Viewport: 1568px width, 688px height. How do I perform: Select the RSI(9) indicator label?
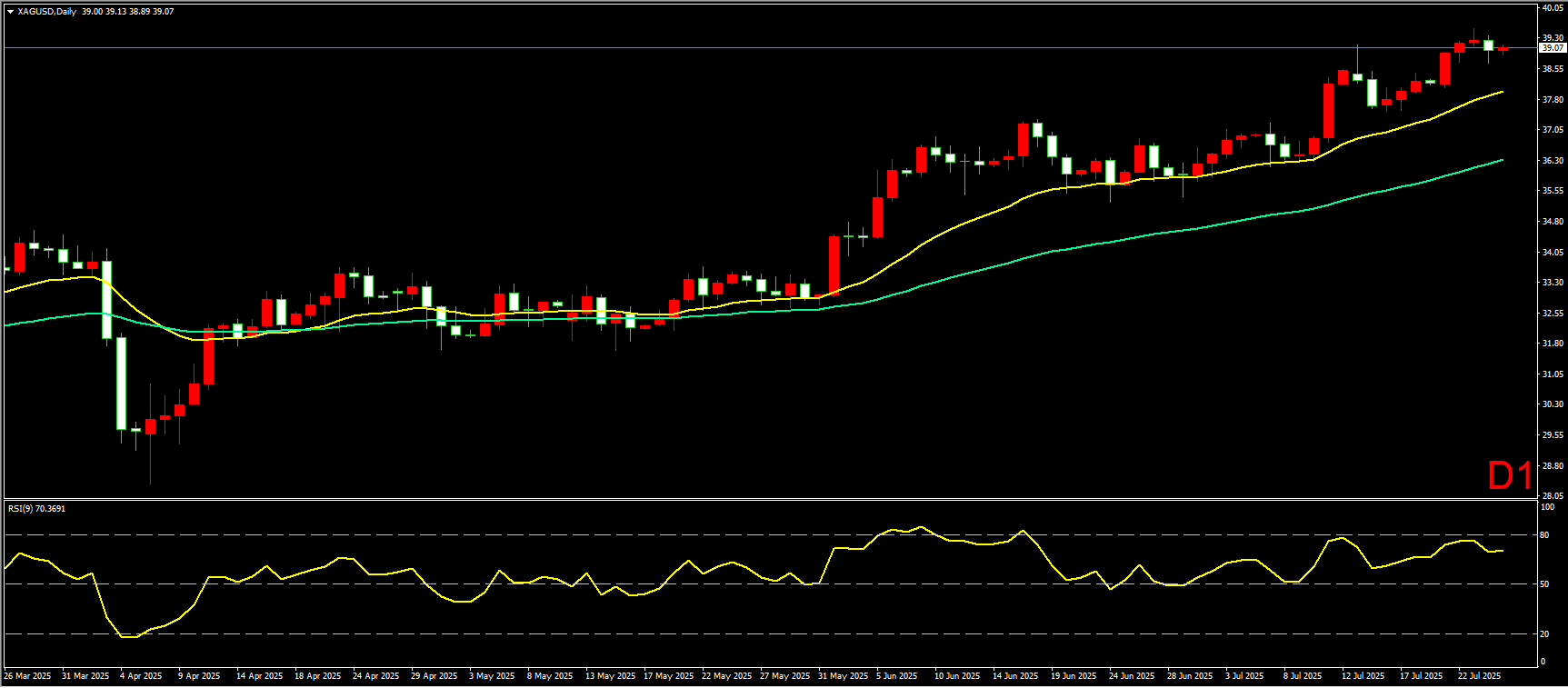coord(36,508)
